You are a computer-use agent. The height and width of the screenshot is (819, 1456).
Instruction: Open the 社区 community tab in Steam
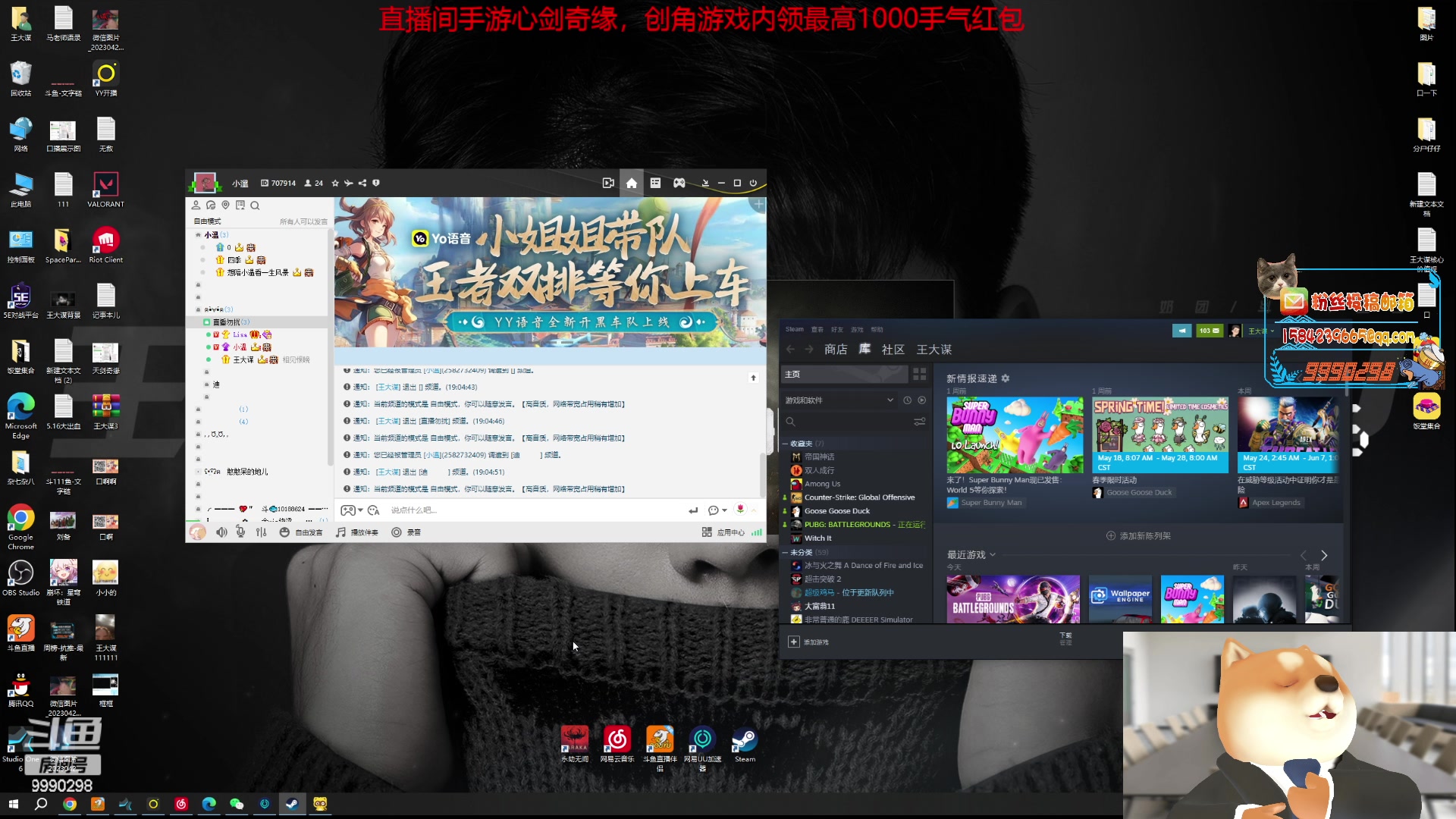pyautogui.click(x=893, y=350)
